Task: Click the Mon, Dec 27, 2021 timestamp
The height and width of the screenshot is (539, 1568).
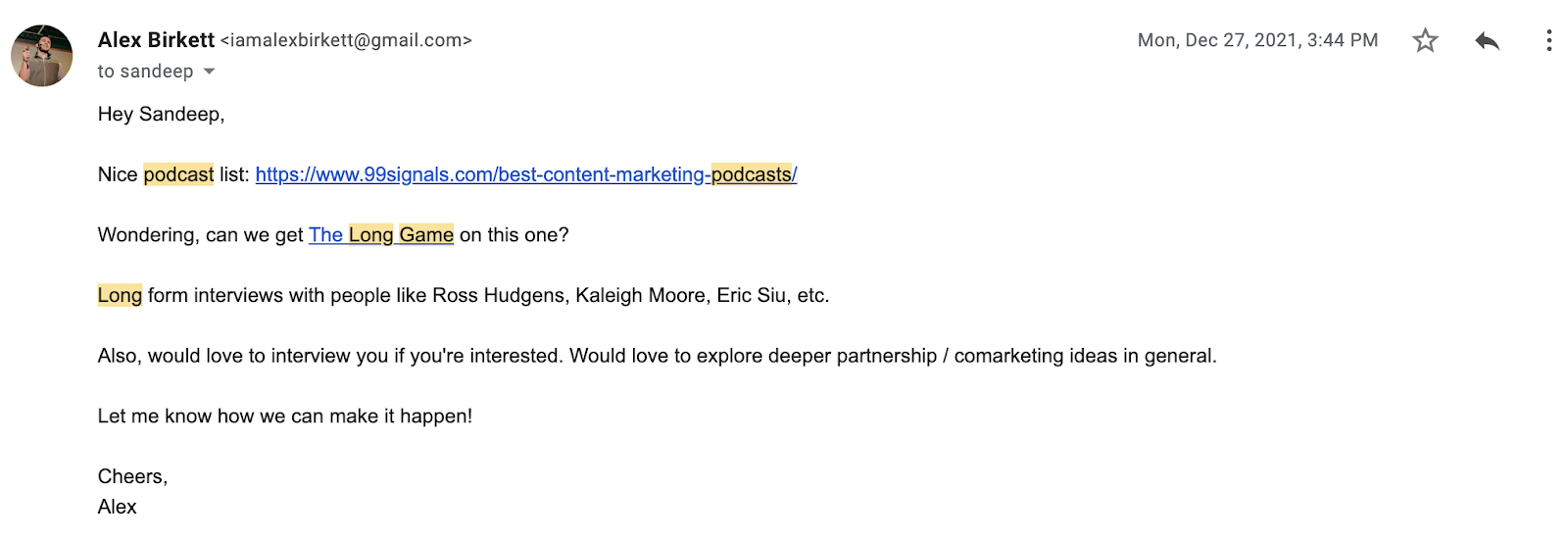Action: point(1257,40)
